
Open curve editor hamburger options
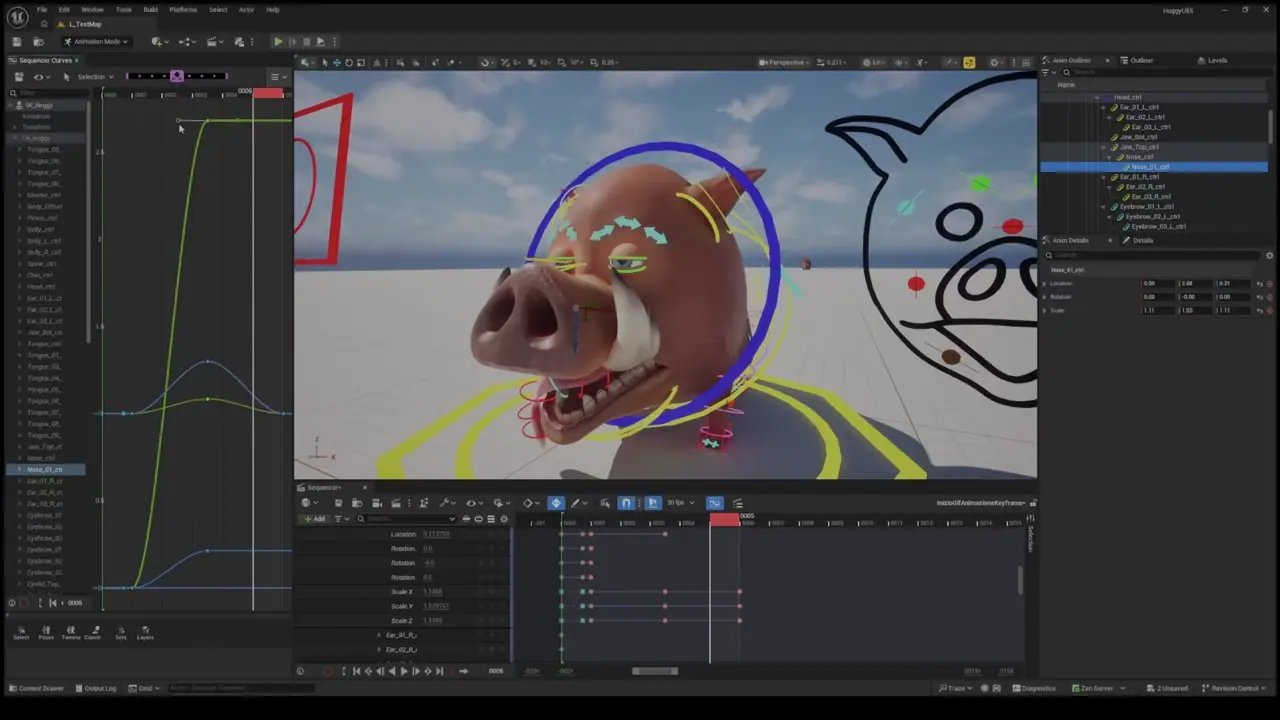277,77
